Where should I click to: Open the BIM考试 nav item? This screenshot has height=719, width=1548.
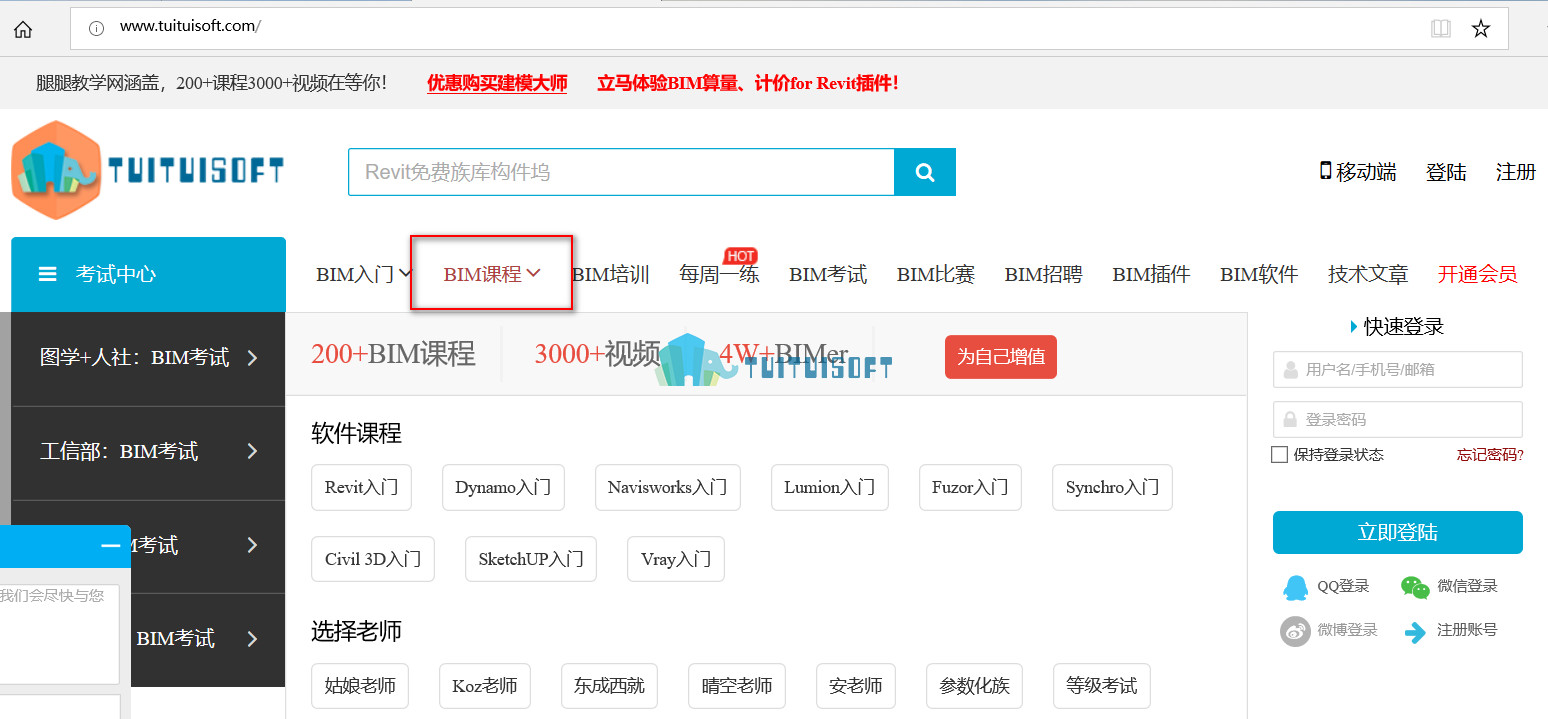828,274
